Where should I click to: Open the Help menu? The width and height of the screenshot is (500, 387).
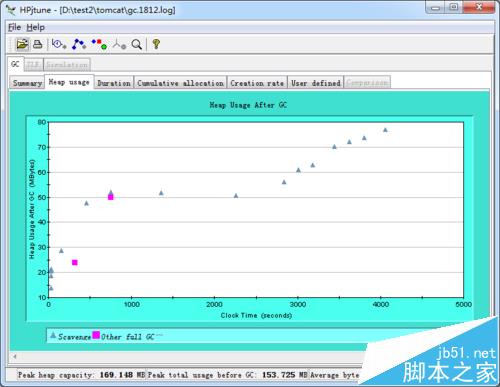click(x=36, y=27)
